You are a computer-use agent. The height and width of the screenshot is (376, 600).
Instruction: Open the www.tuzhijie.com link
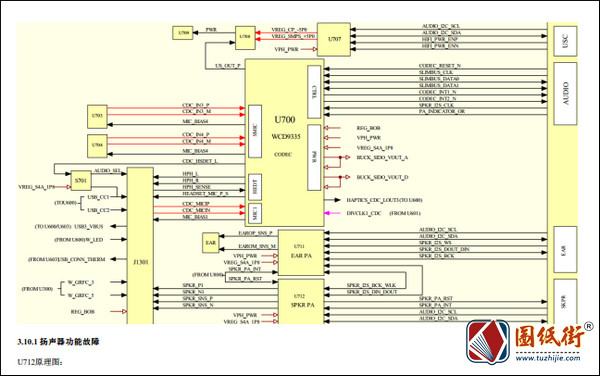click(548, 358)
